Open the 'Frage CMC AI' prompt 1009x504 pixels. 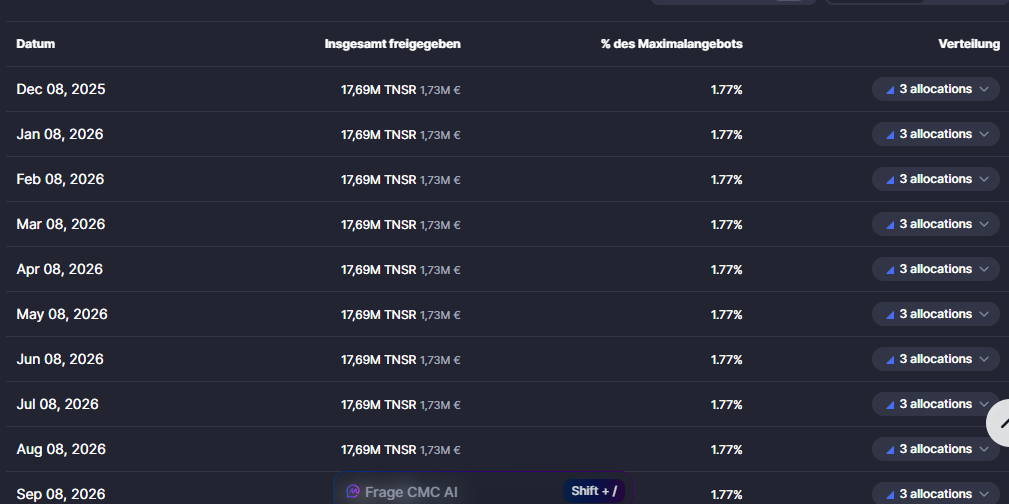click(x=411, y=491)
